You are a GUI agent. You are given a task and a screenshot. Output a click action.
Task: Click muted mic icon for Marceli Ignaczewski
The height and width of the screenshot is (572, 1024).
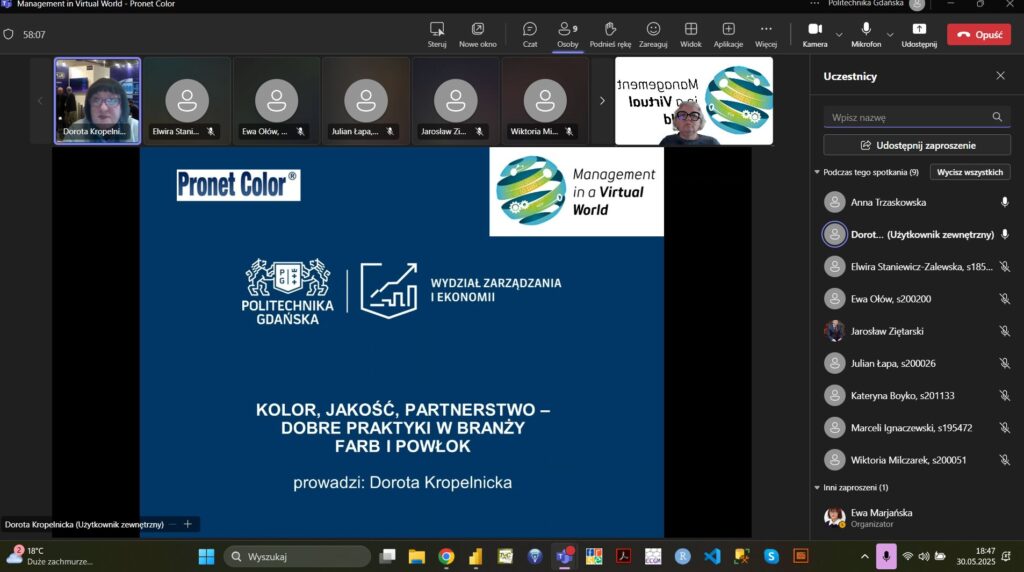[1004, 428]
